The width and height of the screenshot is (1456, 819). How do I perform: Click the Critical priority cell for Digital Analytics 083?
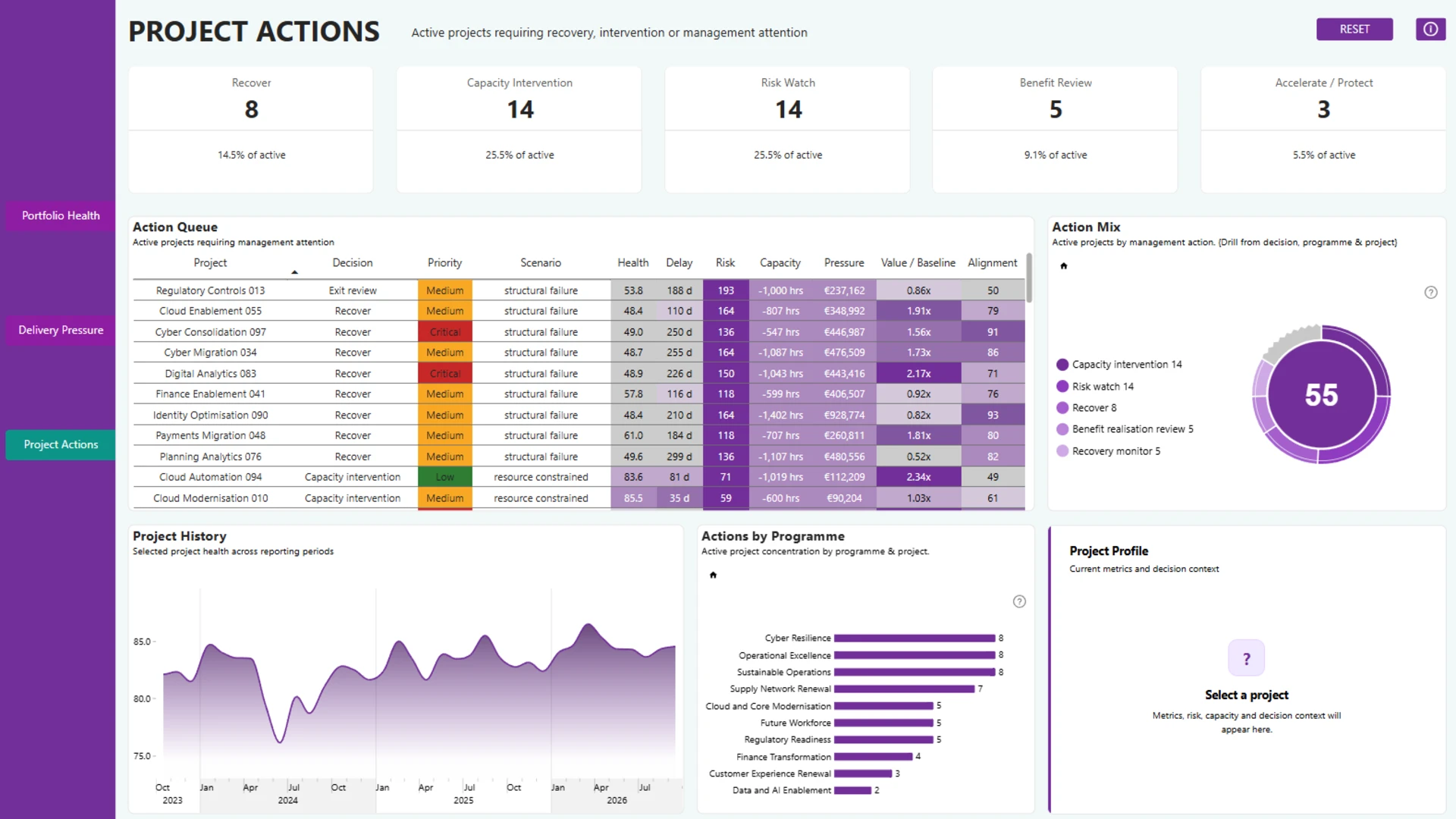444,374
